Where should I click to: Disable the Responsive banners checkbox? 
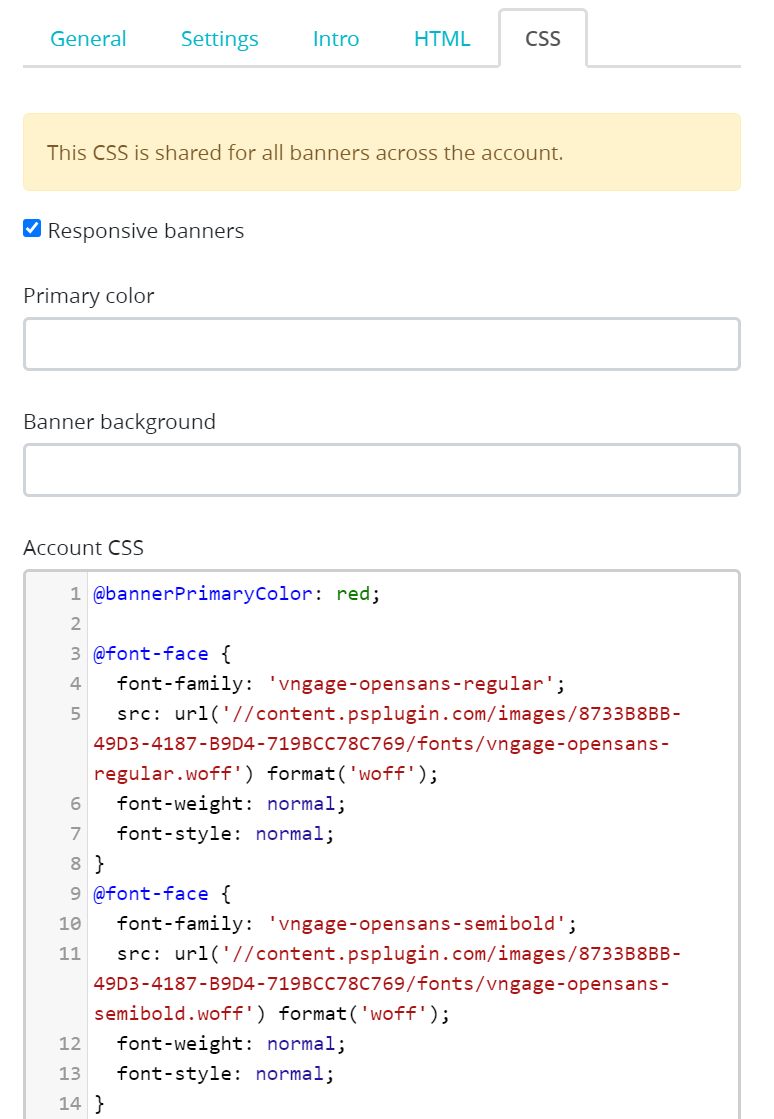[x=32, y=229]
